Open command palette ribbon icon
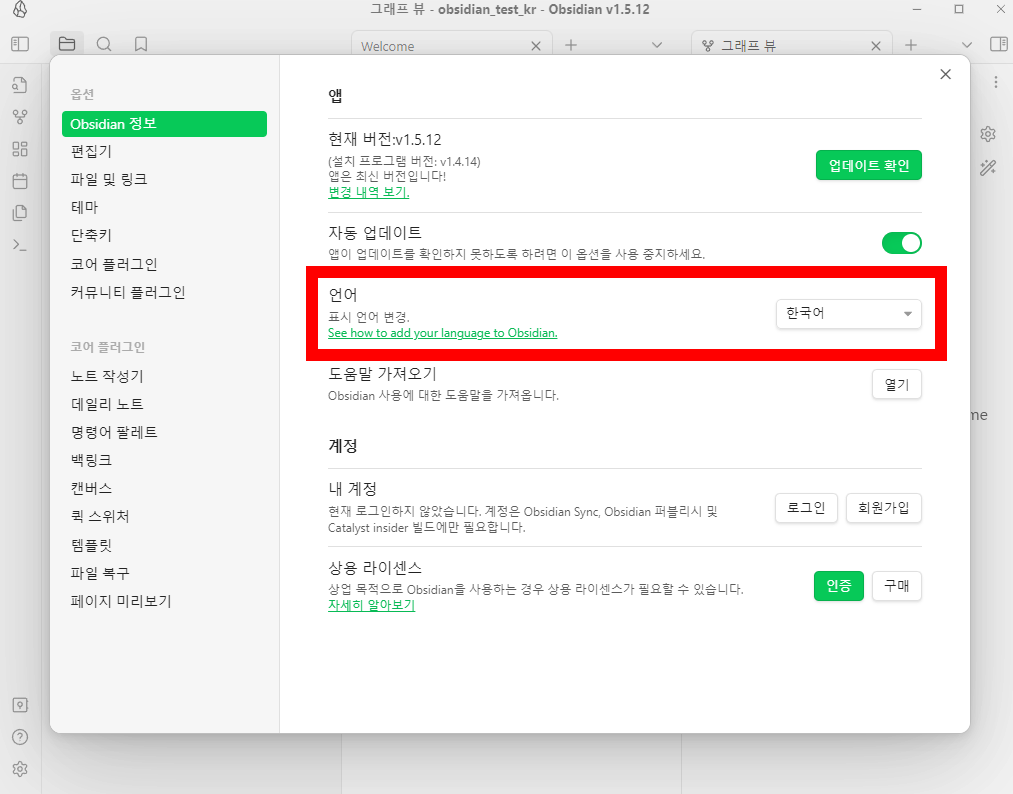 pos(20,245)
